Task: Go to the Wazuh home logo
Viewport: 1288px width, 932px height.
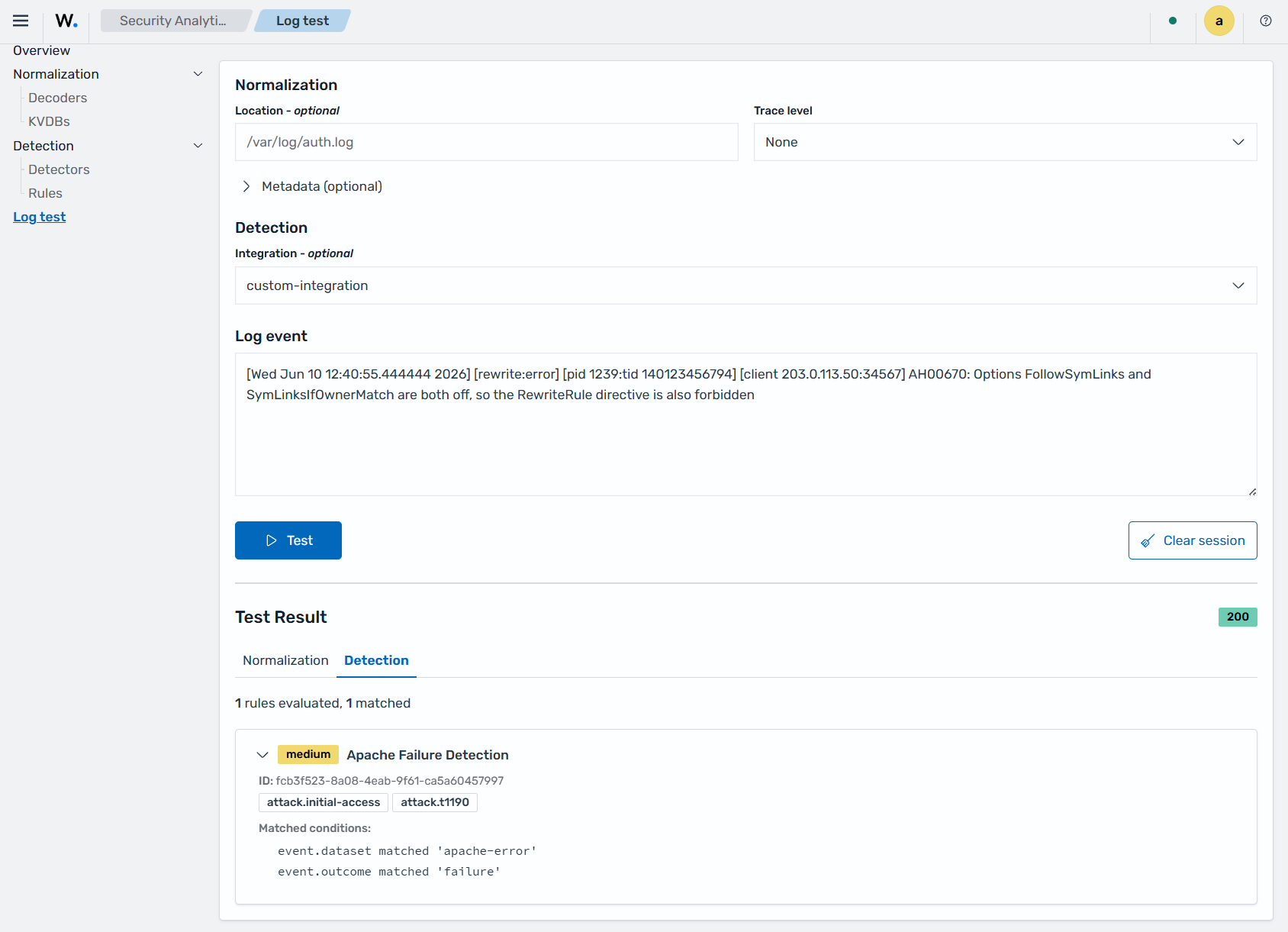Action: pyautogui.click(x=66, y=21)
